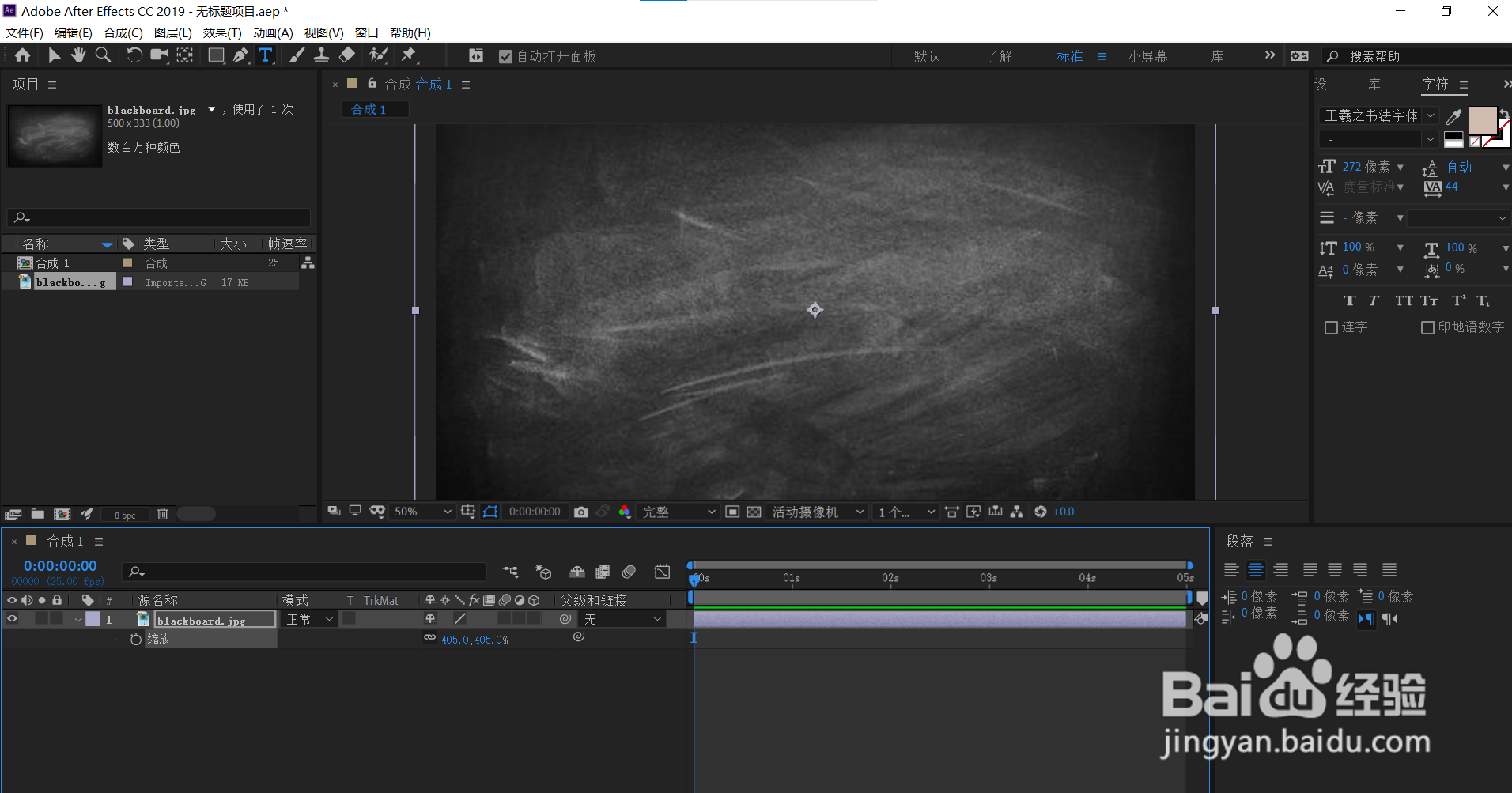The width and height of the screenshot is (1512, 793).
Task: Select the Pen tool
Action: coord(240,55)
